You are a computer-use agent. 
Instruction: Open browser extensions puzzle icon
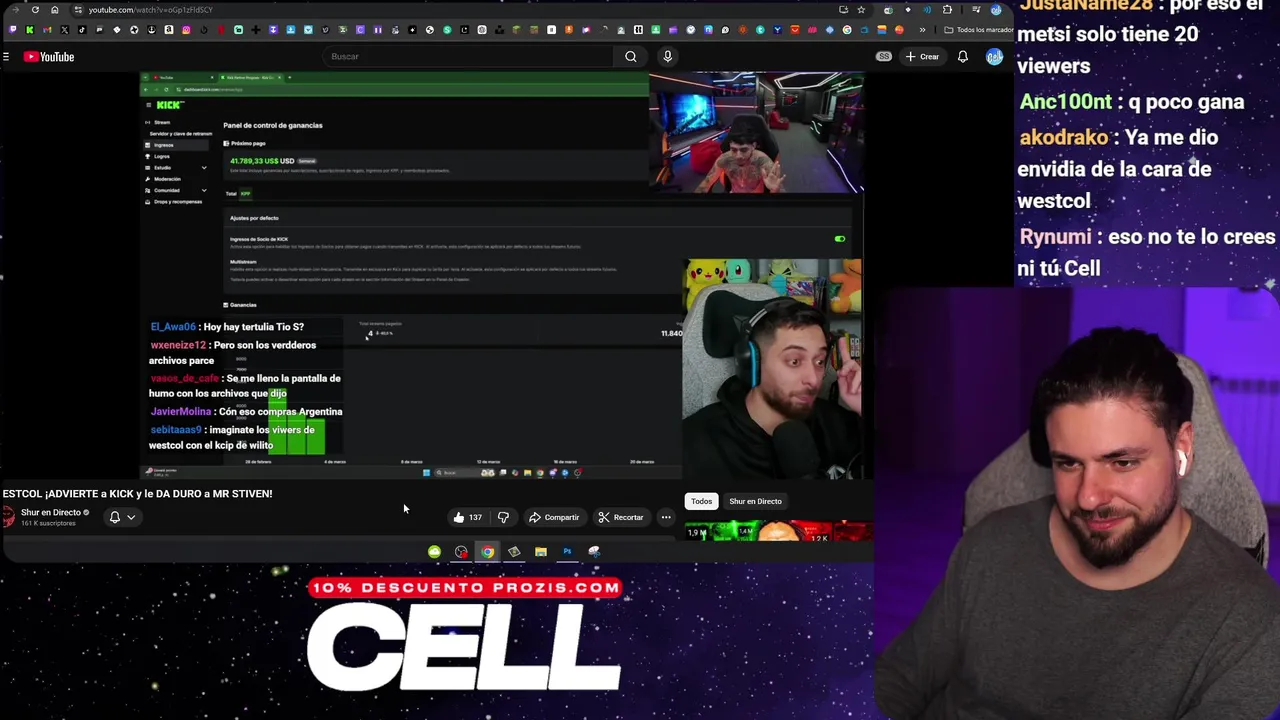(947, 10)
